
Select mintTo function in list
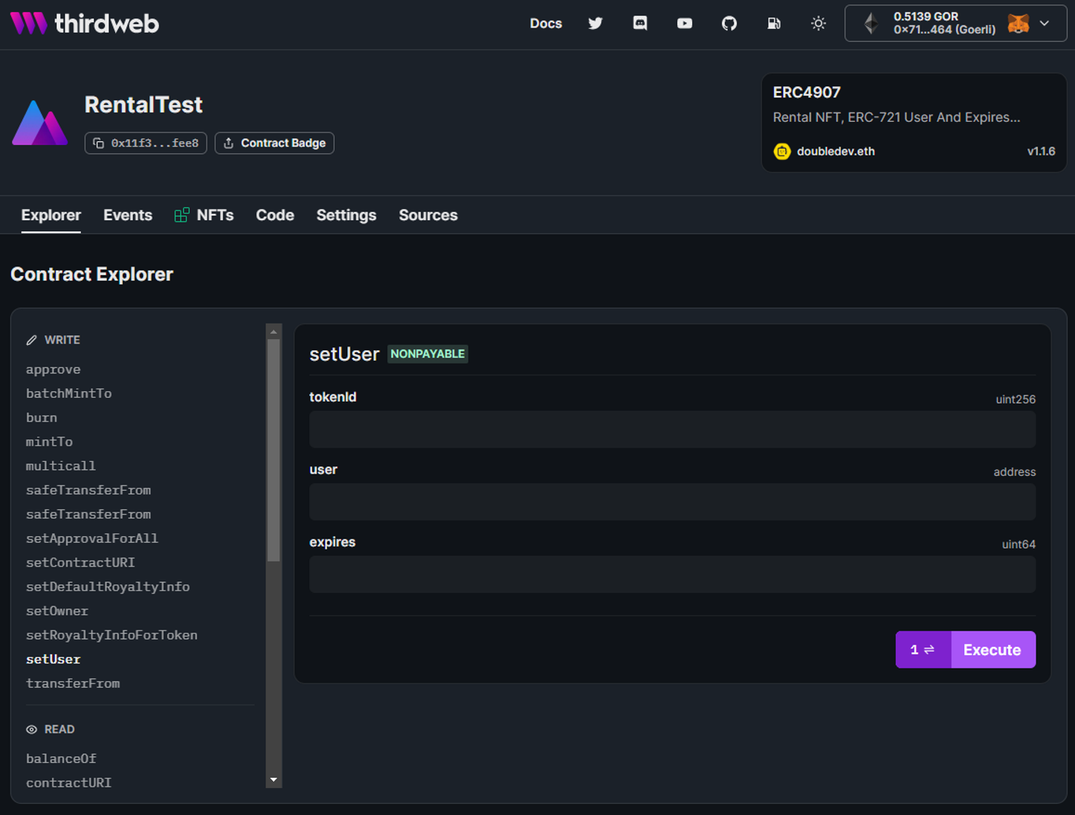pos(49,442)
